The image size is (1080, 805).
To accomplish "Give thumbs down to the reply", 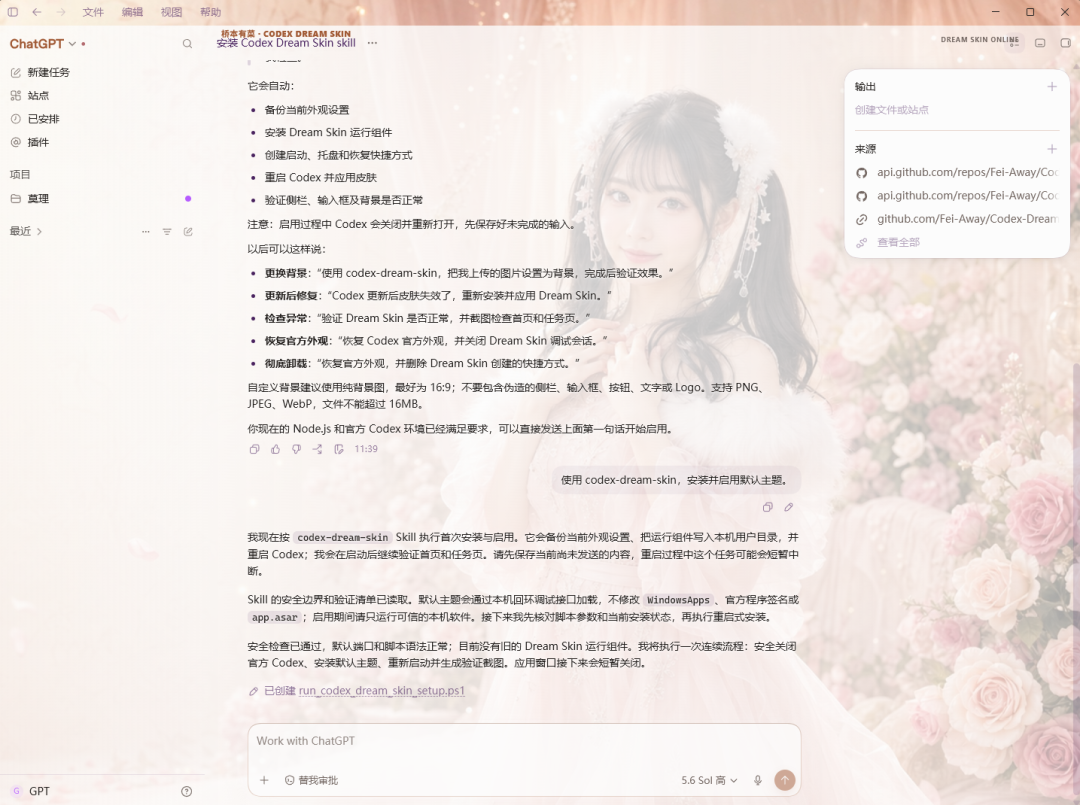I will click(296, 449).
